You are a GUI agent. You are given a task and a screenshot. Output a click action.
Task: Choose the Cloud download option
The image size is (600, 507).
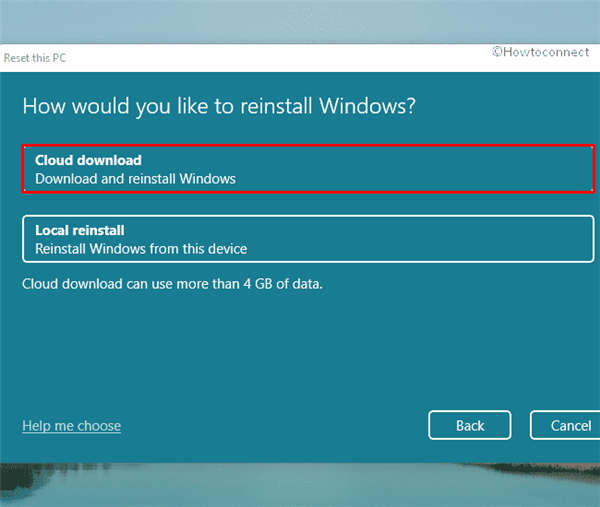click(x=308, y=169)
